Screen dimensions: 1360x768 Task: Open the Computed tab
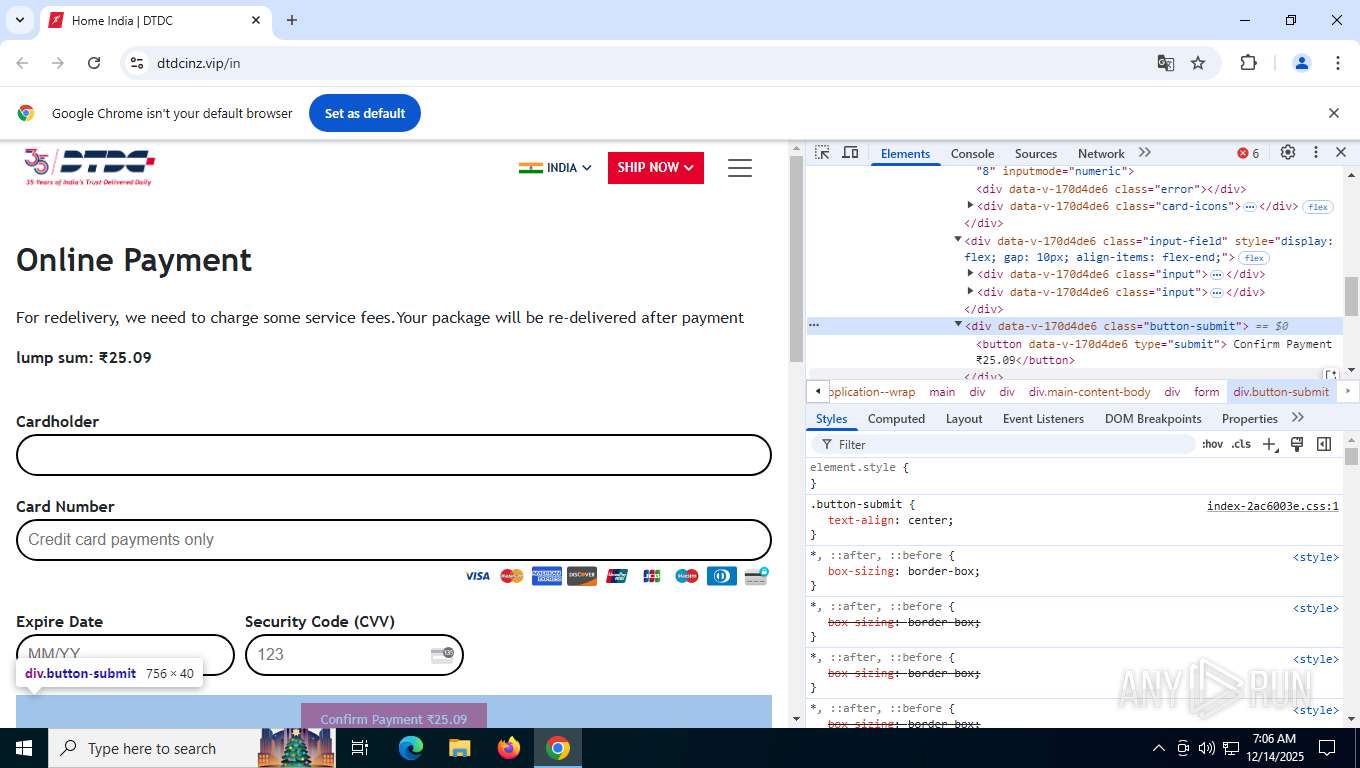[896, 418]
